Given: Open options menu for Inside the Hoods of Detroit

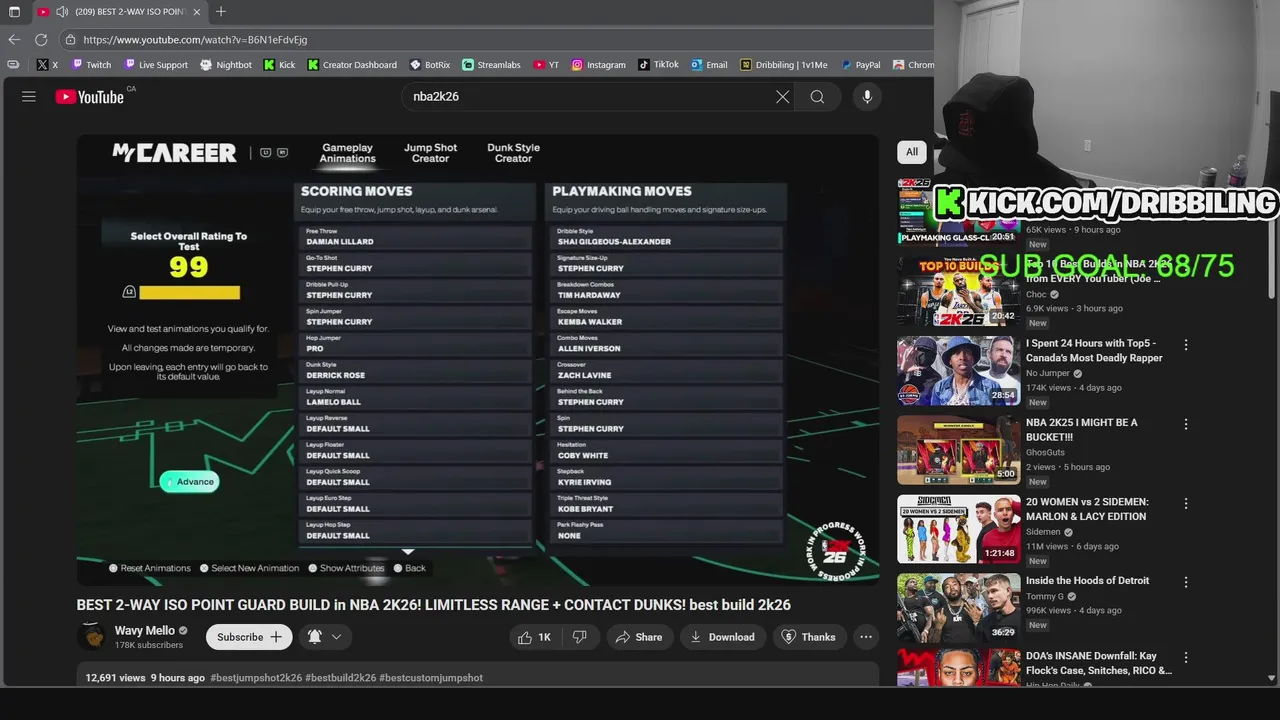Looking at the screenshot, I should (1186, 582).
